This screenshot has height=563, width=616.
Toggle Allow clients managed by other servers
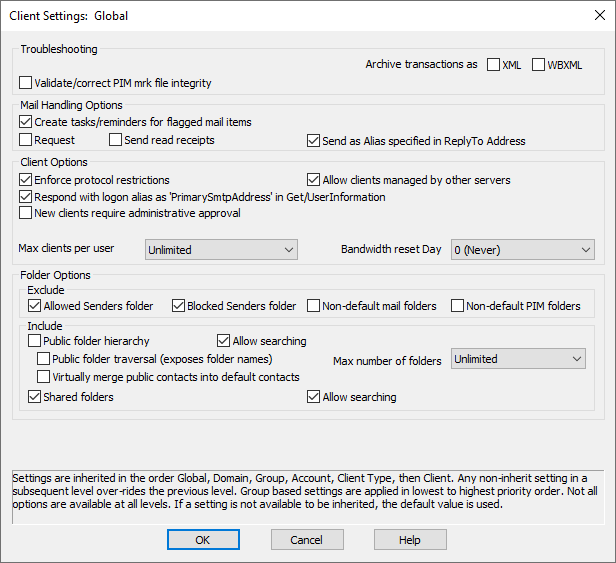click(314, 180)
